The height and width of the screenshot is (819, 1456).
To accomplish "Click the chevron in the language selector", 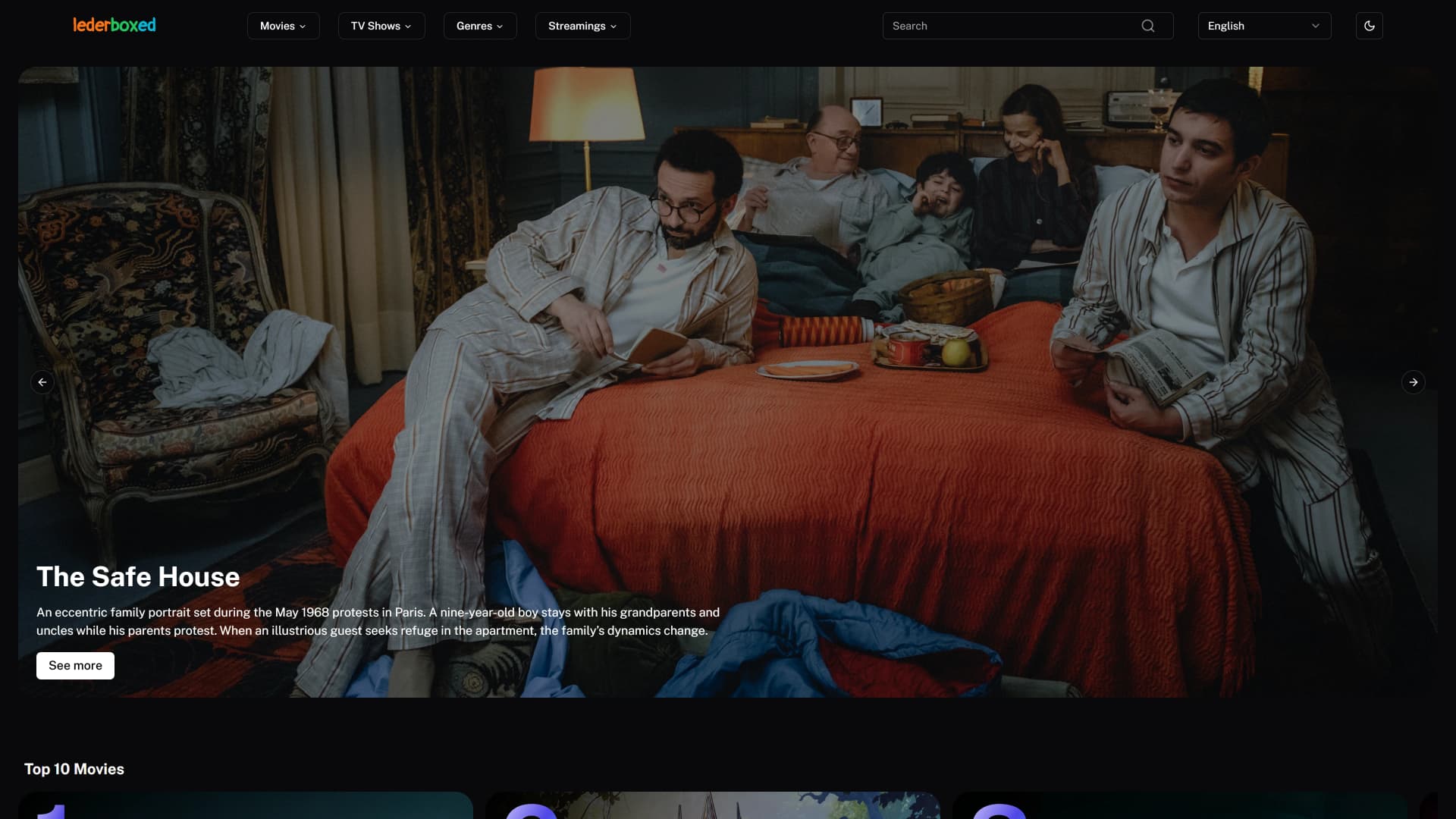I will [1316, 26].
